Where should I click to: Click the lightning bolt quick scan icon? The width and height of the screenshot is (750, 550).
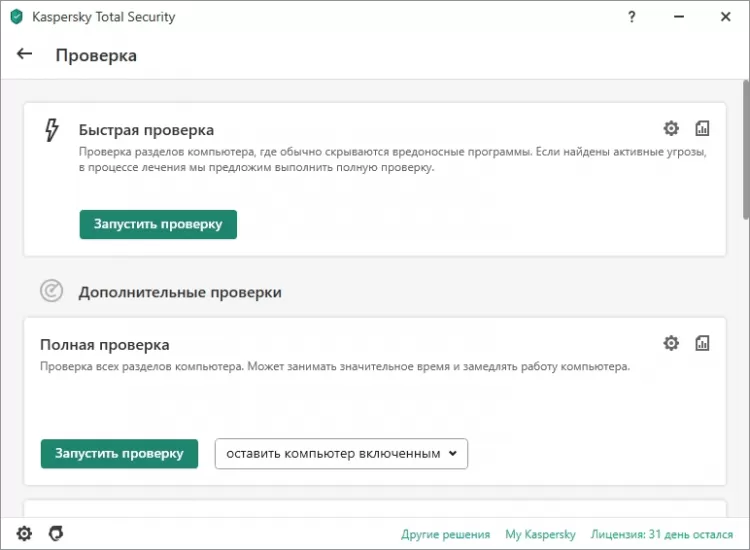tap(52, 130)
